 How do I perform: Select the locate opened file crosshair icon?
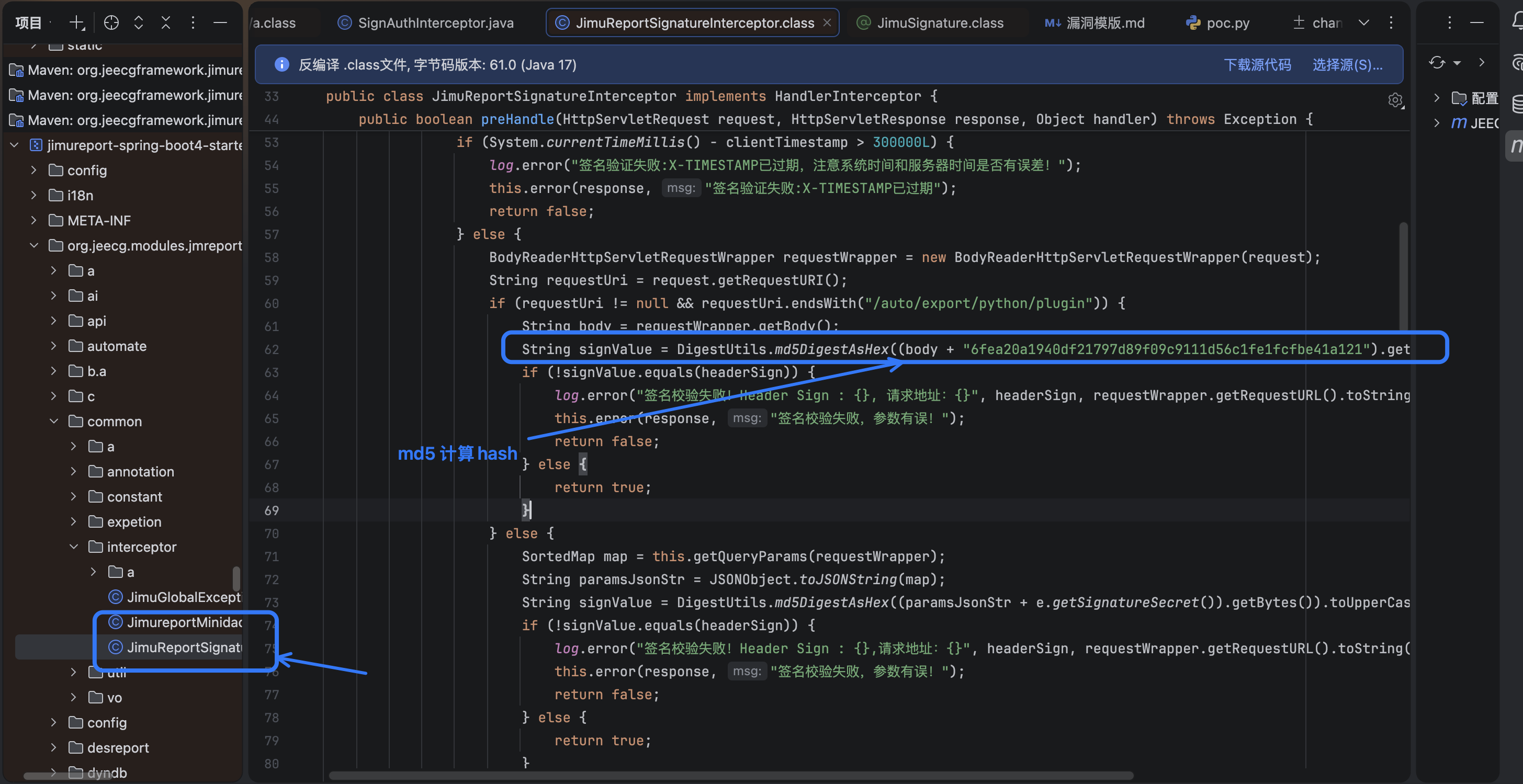tap(111, 23)
